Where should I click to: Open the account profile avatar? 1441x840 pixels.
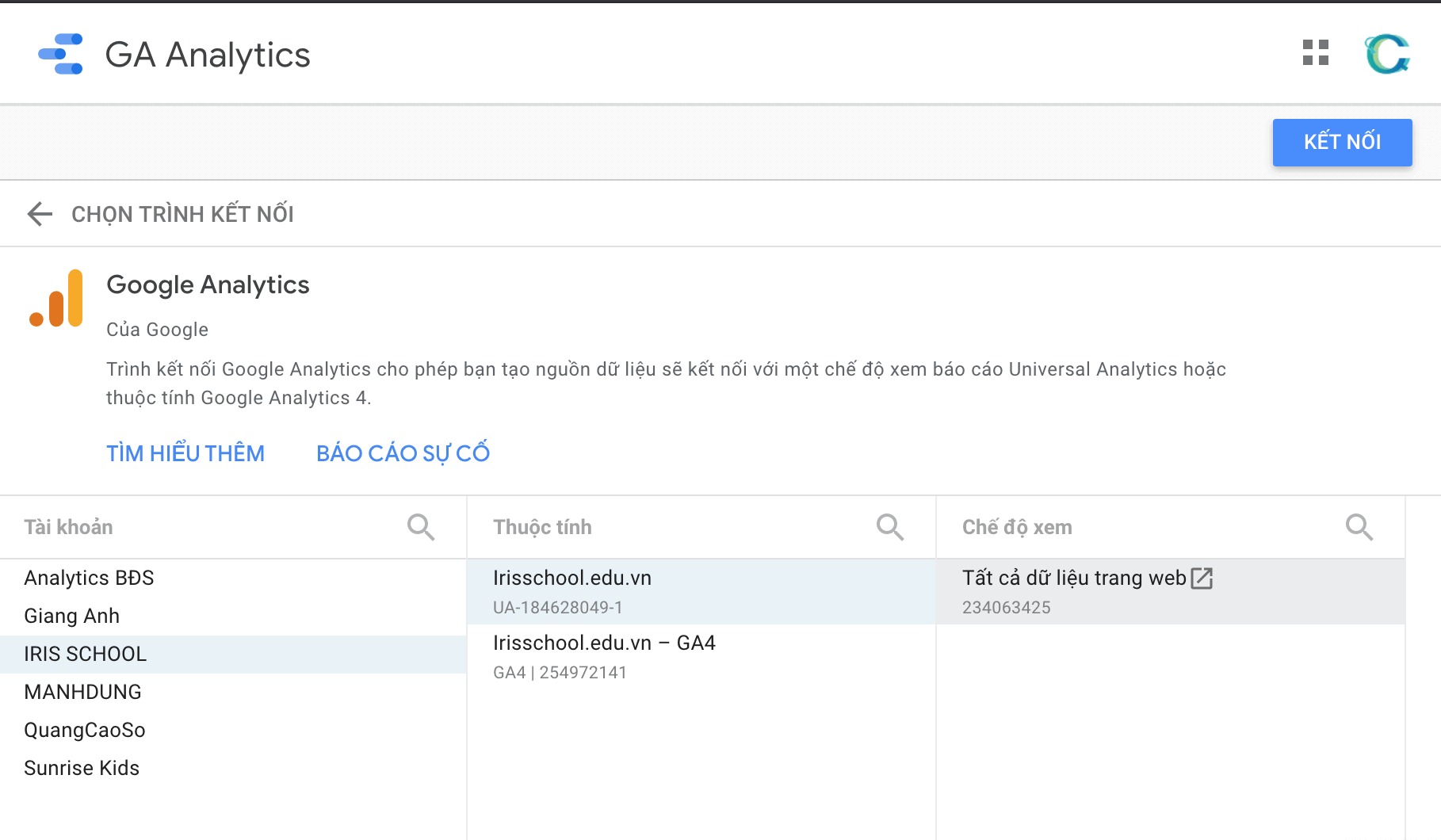[x=1387, y=54]
